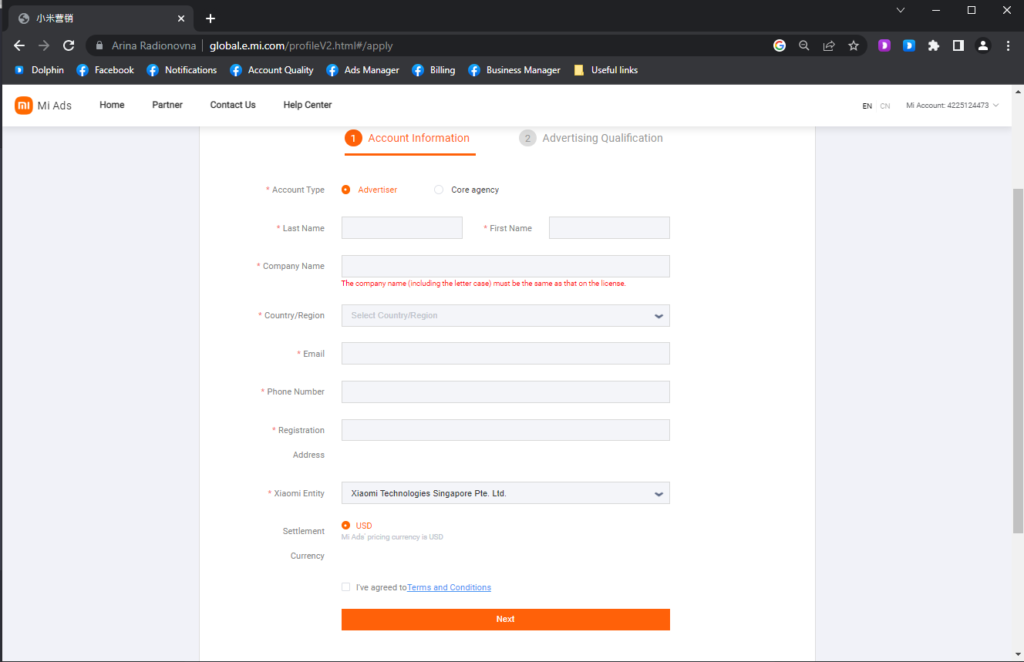Maximize the Chrome browser window

[x=972, y=10]
